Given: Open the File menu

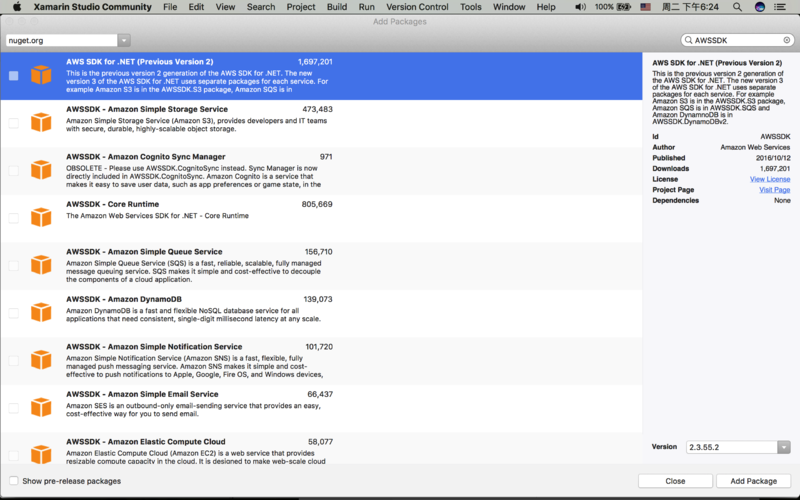Looking at the screenshot, I should pos(170,7).
